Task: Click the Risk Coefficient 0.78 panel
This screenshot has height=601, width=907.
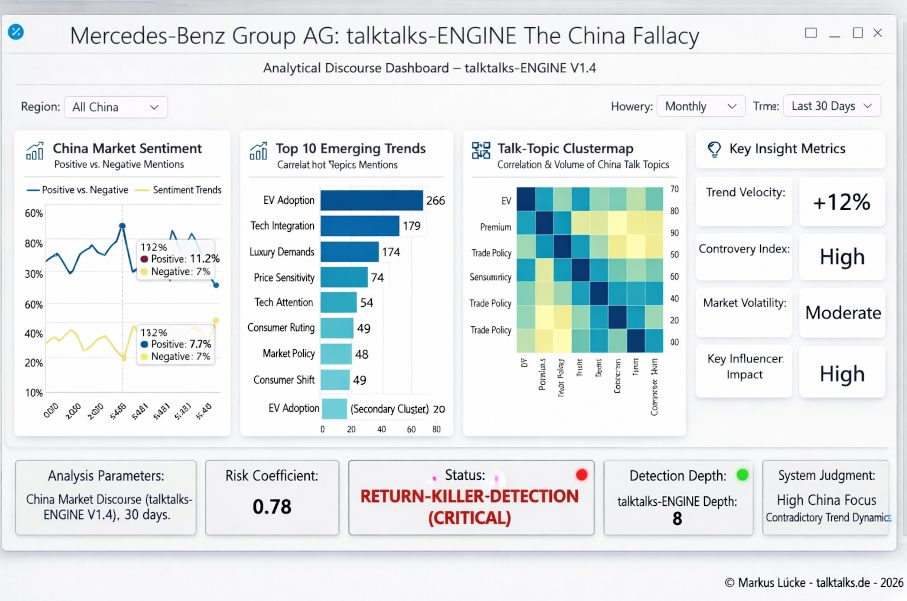Action: click(x=272, y=498)
